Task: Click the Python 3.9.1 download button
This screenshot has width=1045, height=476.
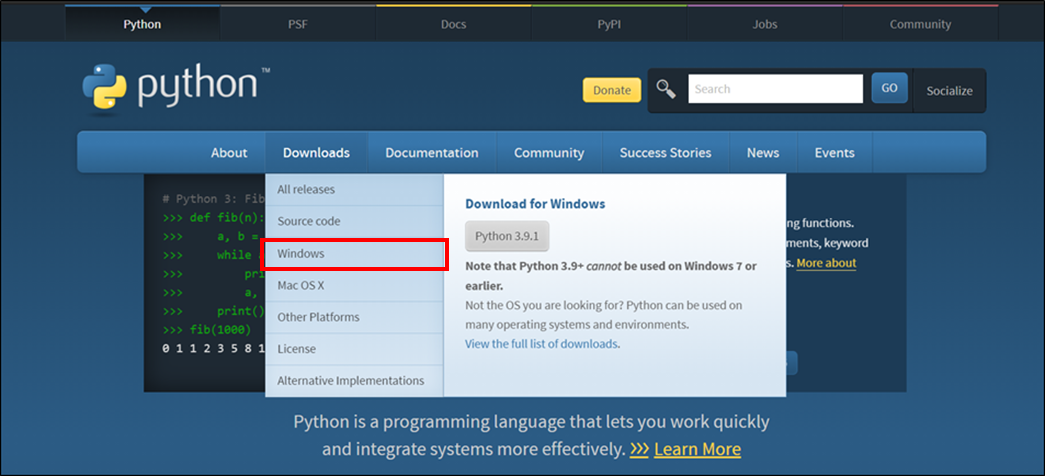Action: 507,236
